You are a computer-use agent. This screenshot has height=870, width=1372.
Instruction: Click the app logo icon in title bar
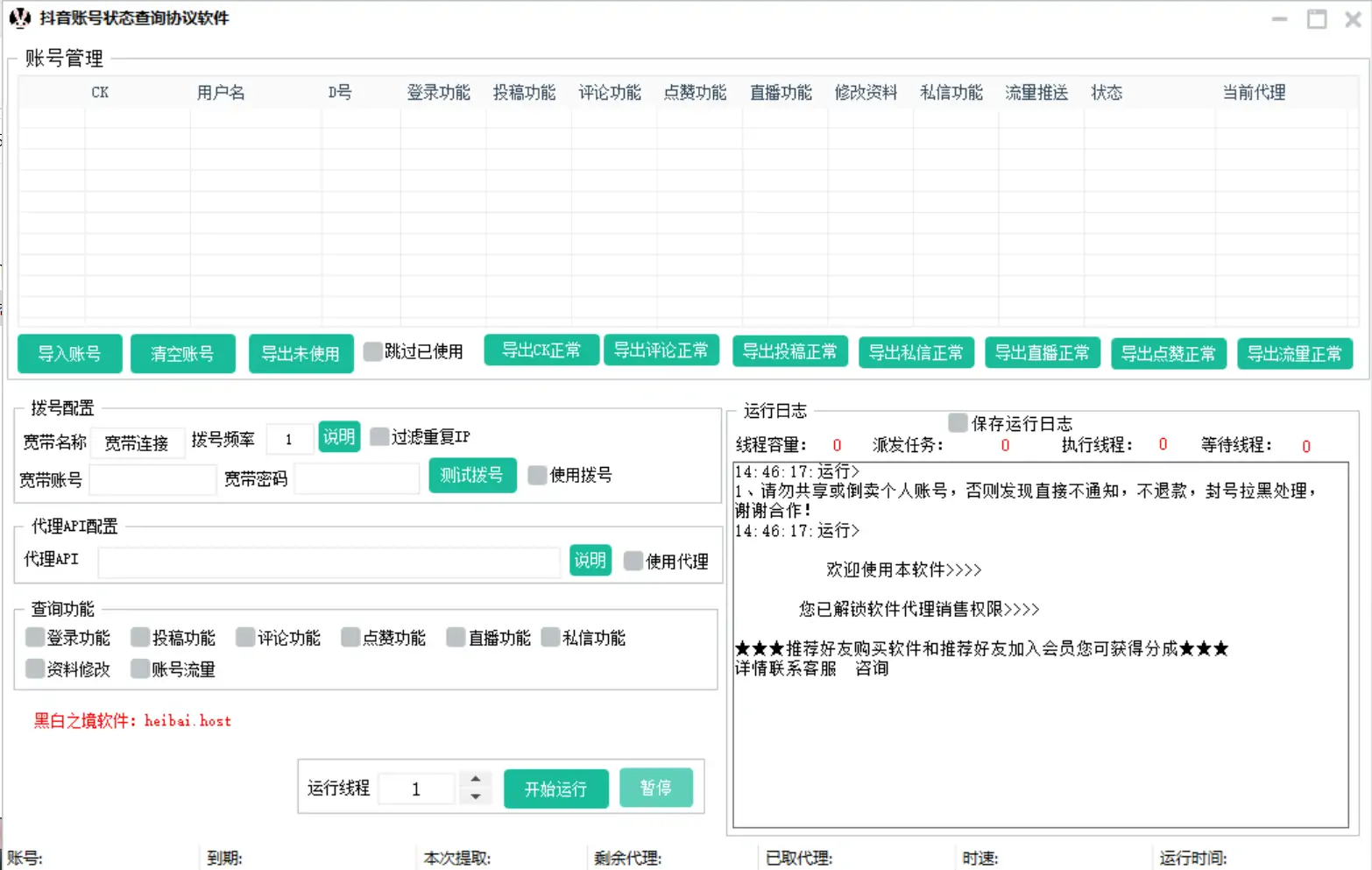(x=19, y=18)
